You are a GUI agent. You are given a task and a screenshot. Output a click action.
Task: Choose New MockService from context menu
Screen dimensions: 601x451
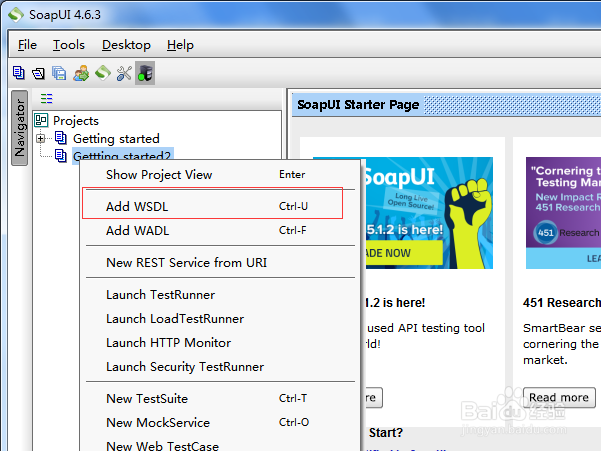(x=220, y=423)
